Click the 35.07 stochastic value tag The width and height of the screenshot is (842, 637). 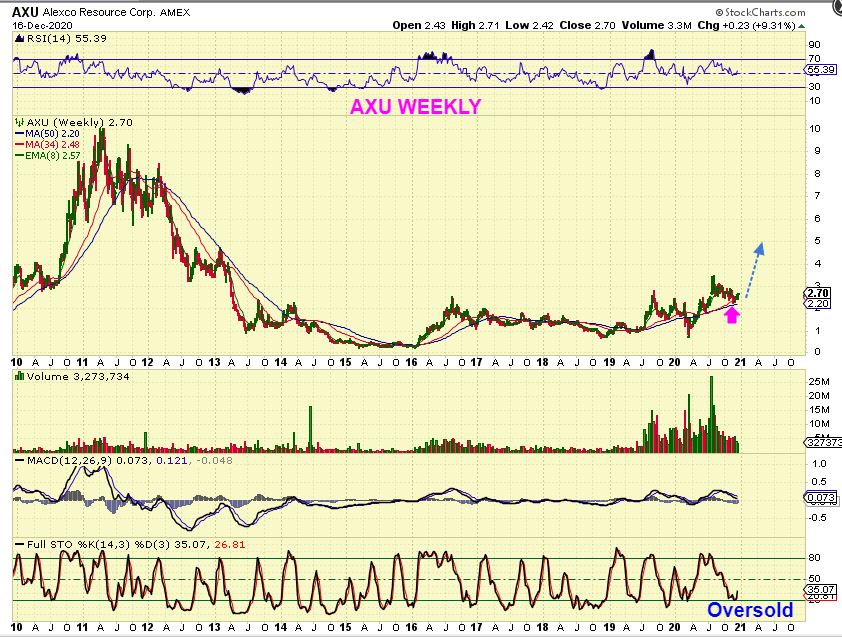(x=821, y=589)
